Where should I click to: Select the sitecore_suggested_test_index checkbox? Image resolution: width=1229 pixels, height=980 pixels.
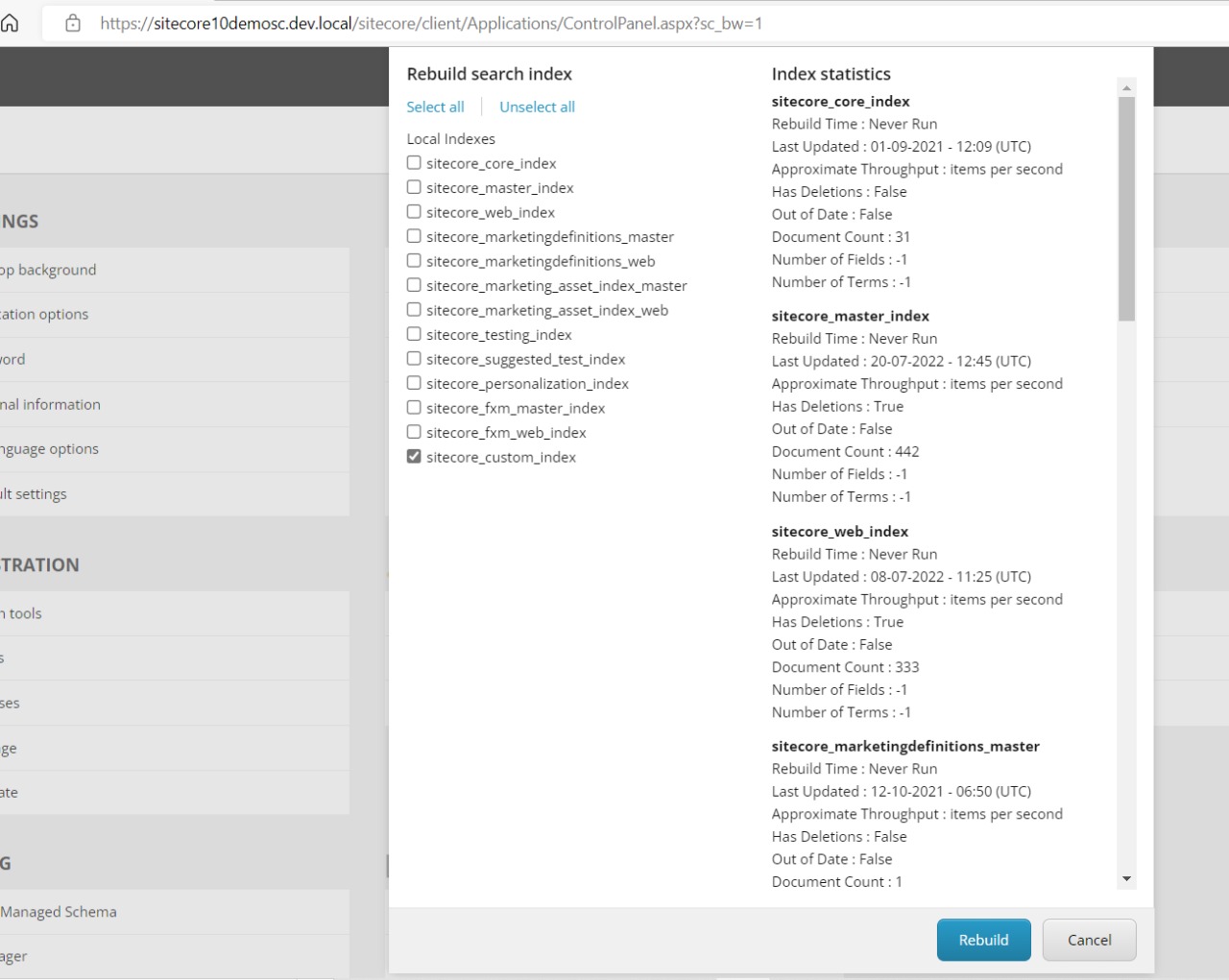coord(414,359)
